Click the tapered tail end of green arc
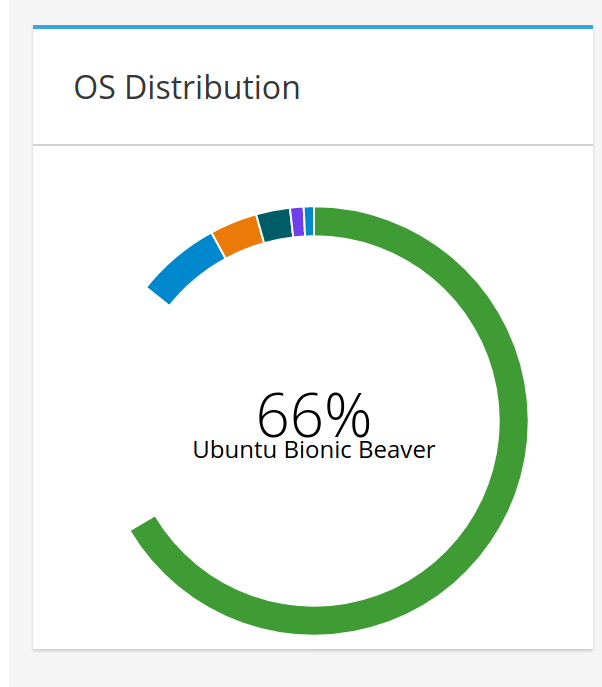Viewport: 602px width, 687px height. (x=143, y=524)
